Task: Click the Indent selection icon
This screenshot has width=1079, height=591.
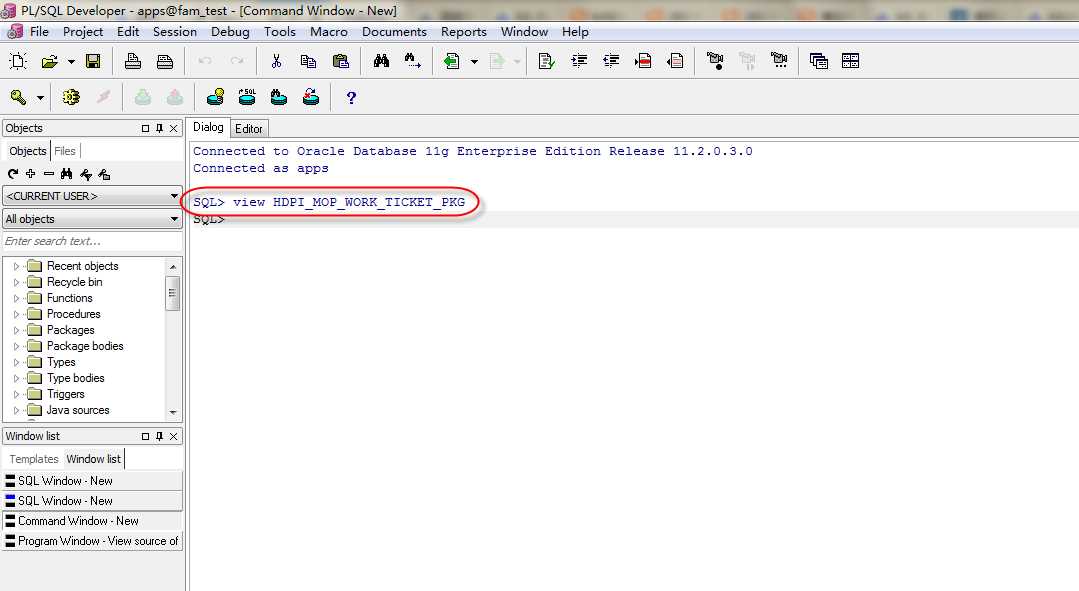Action: pyautogui.click(x=579, y=61)
